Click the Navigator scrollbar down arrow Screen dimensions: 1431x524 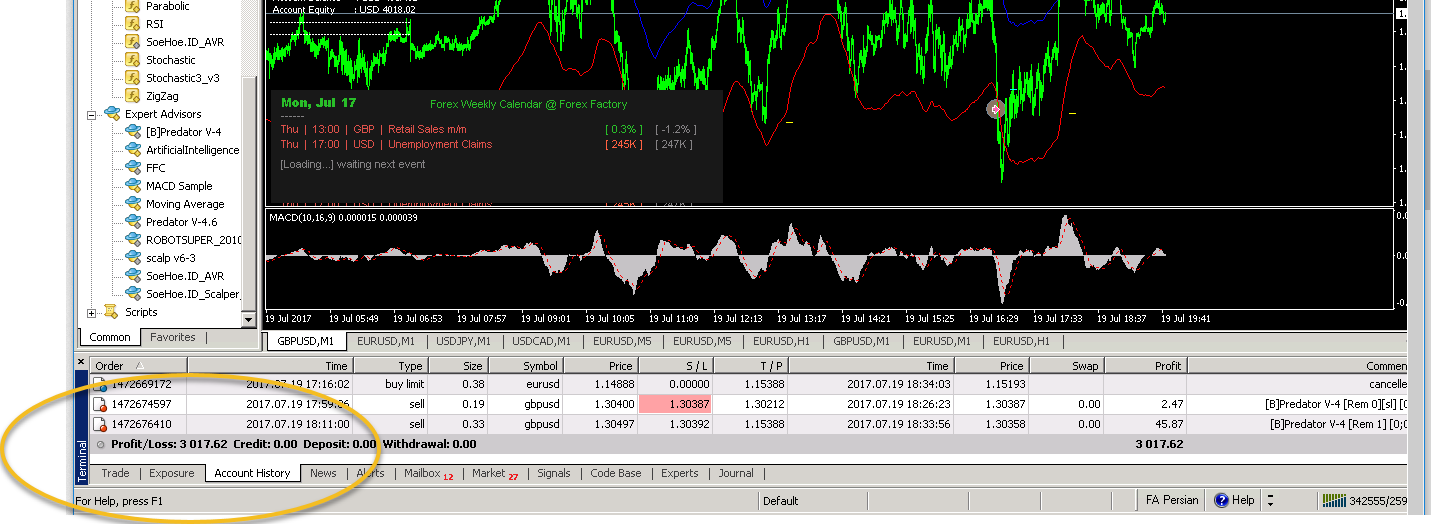click(250, 319)
